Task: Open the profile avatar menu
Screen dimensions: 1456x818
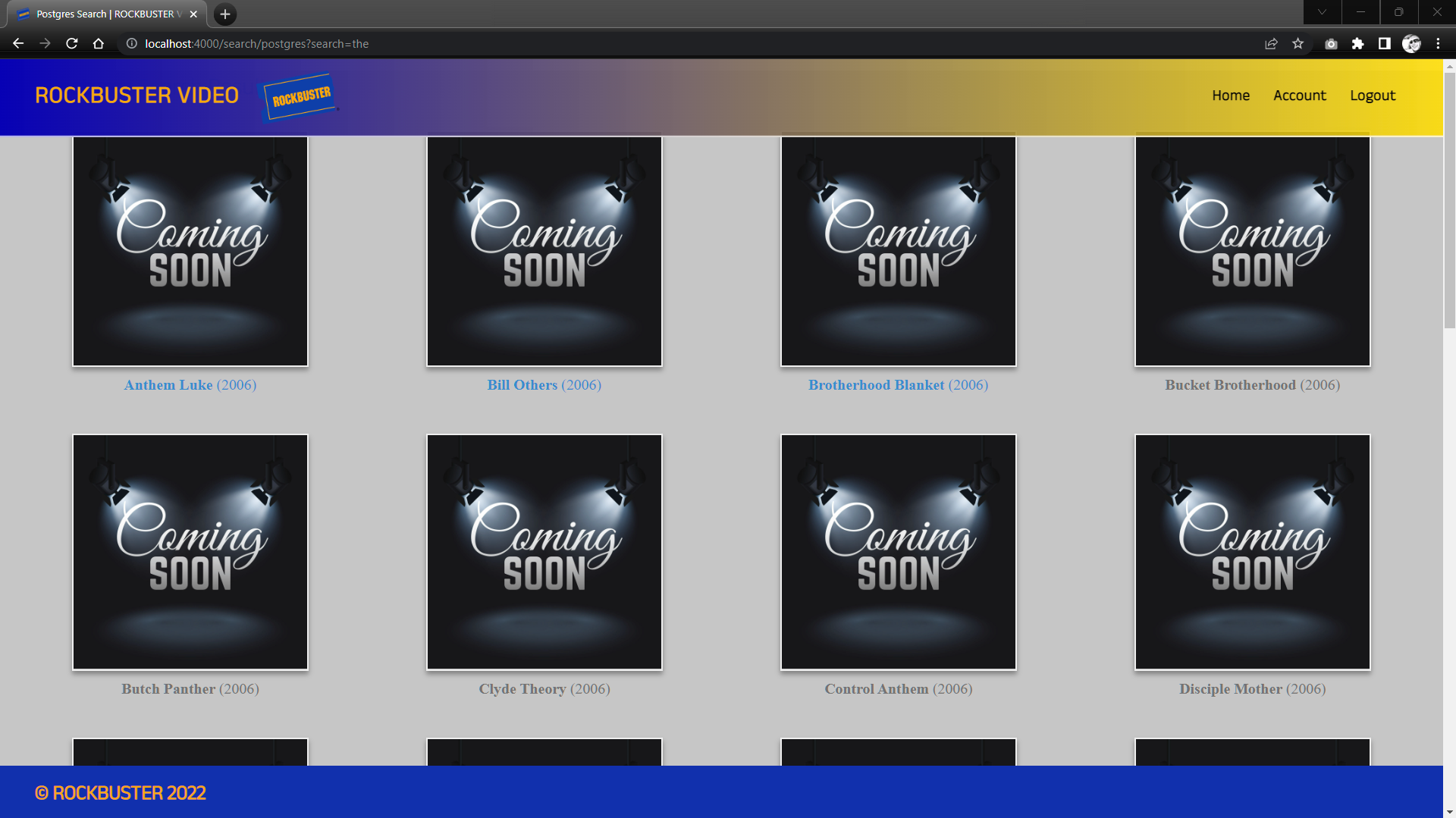Action: click(1411, 44)
